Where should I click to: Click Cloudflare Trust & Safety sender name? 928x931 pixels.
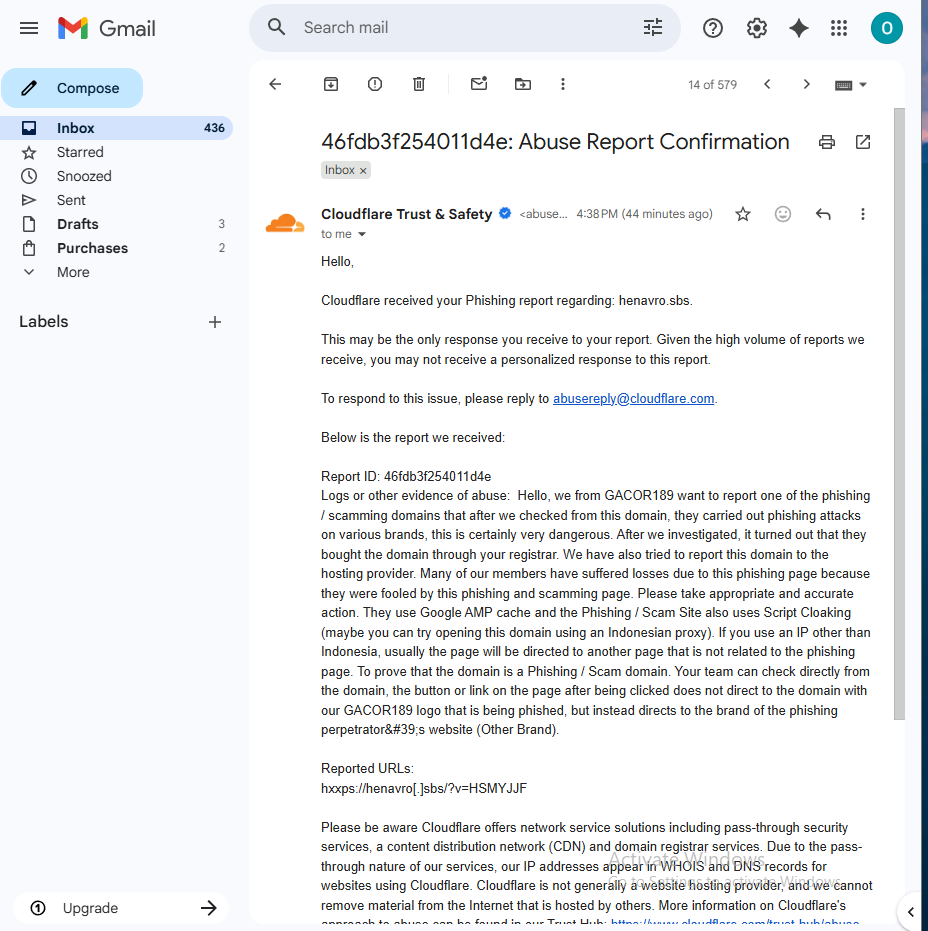pos(407,214)
